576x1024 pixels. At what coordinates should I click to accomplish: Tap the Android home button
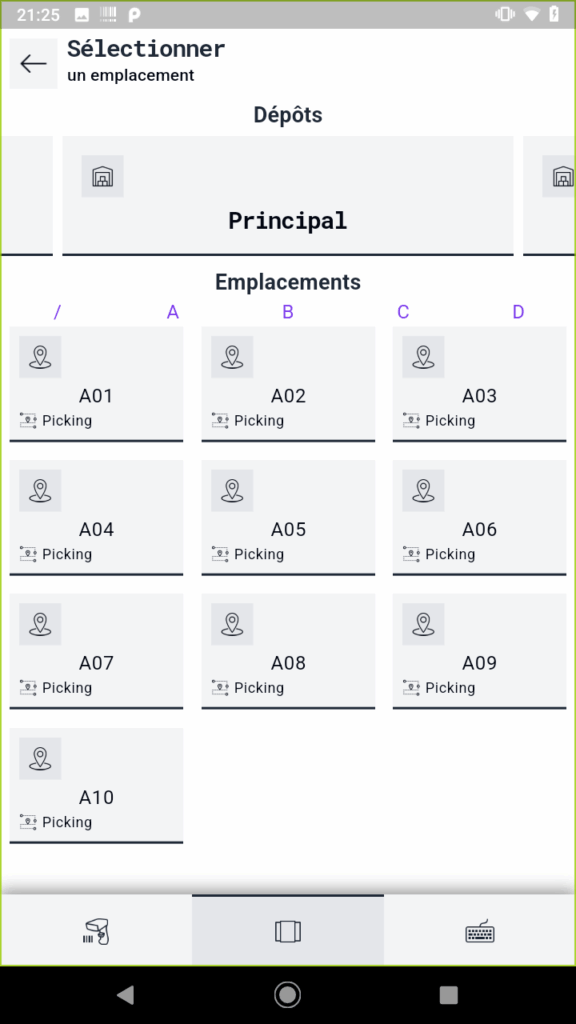tap(287, 994)
